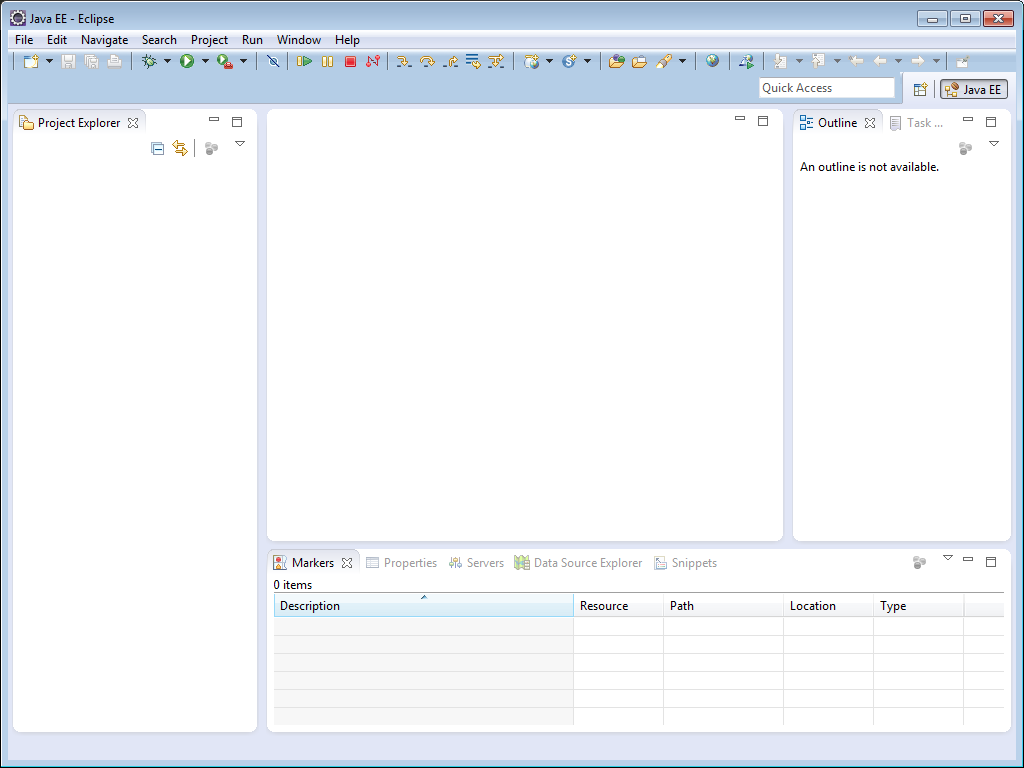Toggle Link with Editor in Project Explorer
The width and height of the screenshot is (1024, 768).
[180, 148]
